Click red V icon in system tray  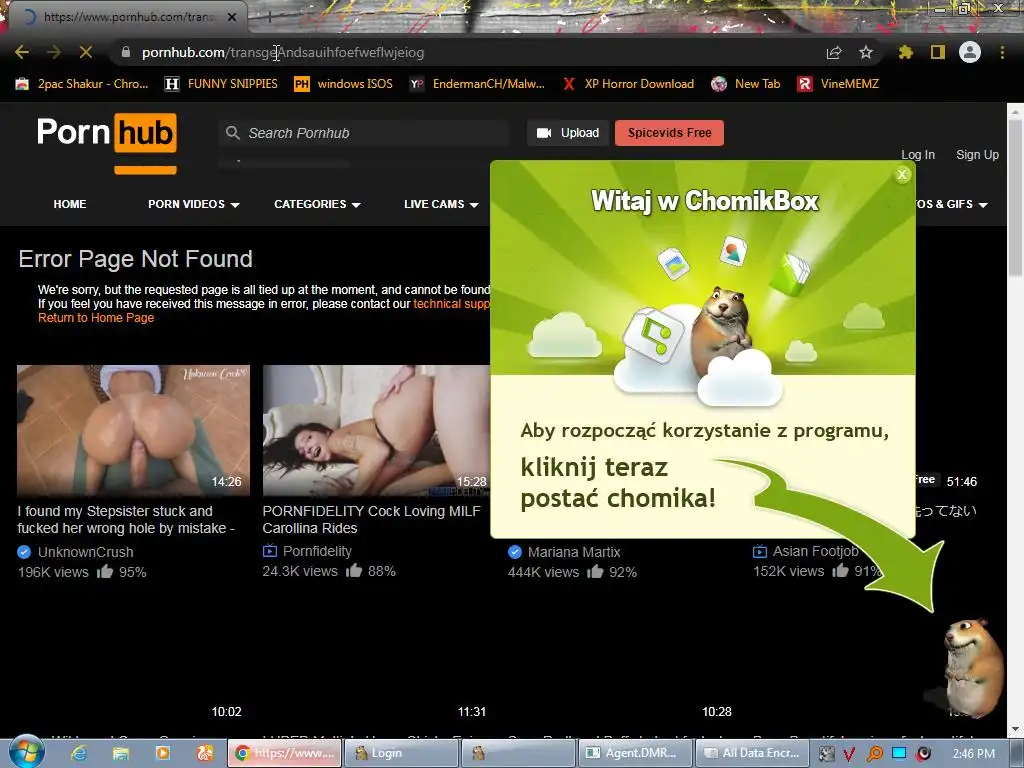(x=850, y=754)
